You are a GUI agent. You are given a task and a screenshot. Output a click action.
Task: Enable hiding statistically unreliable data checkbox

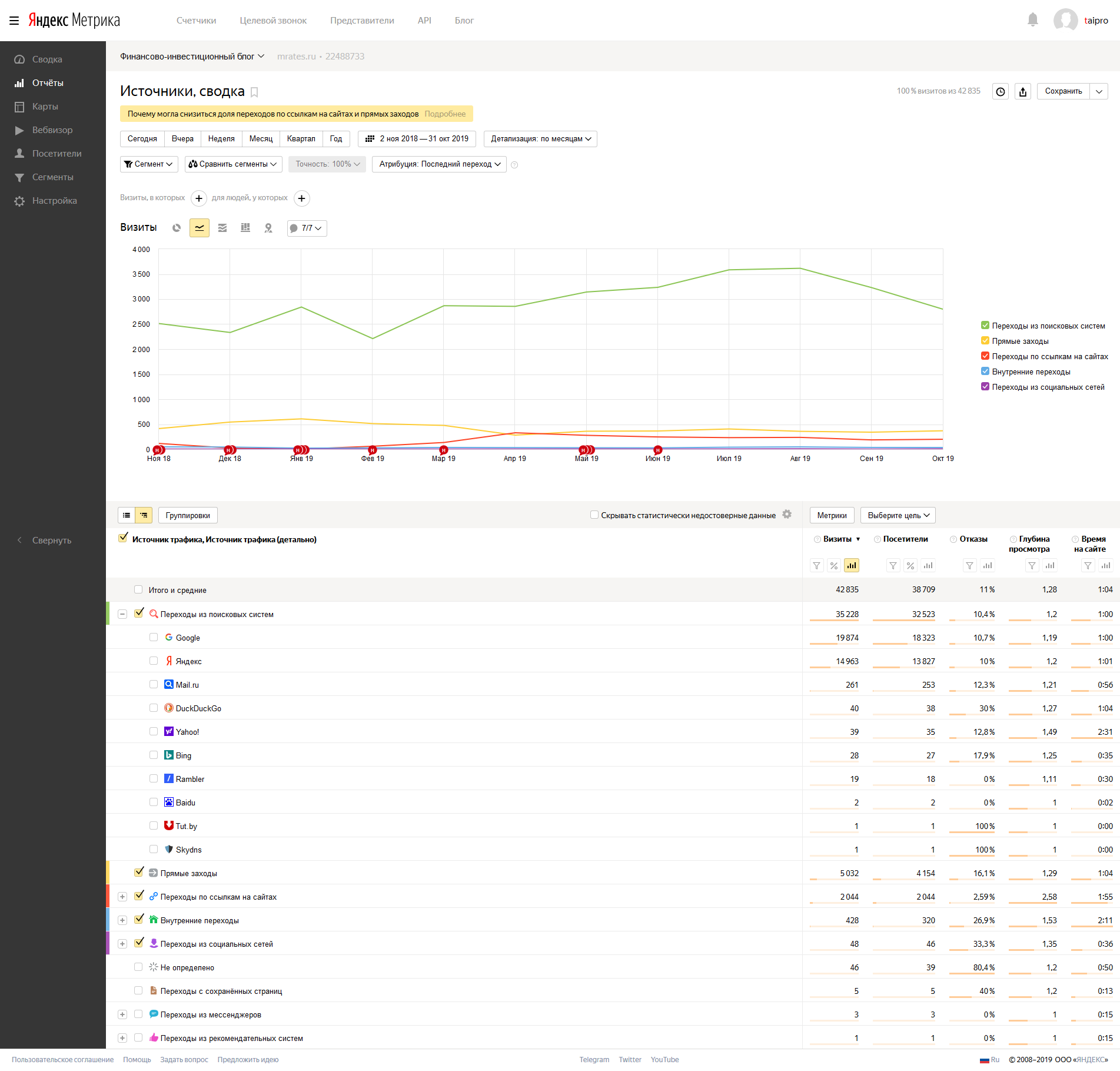click(594, 515)
